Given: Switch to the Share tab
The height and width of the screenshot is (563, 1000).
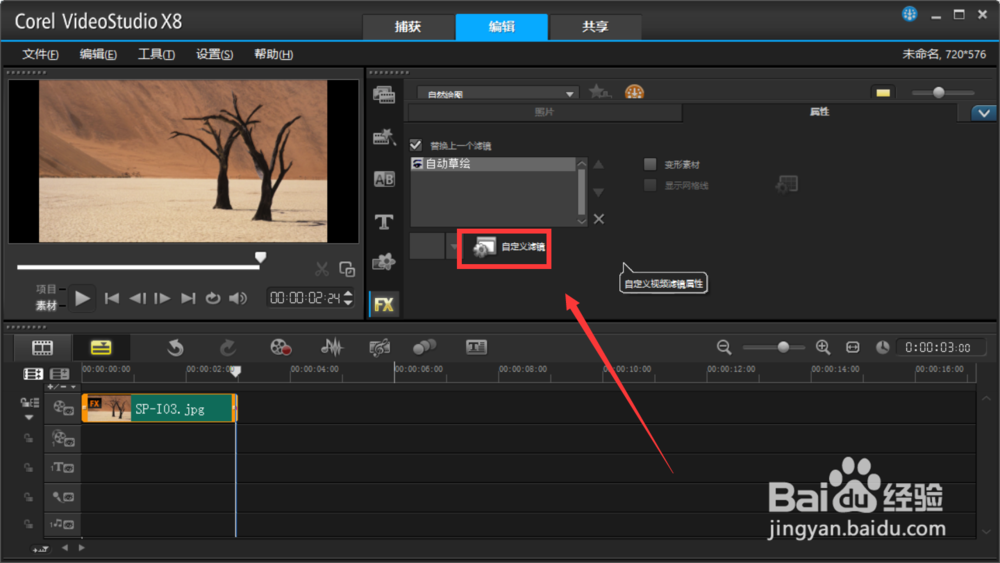Looking at the screenshot, I should tap(595, 27).
